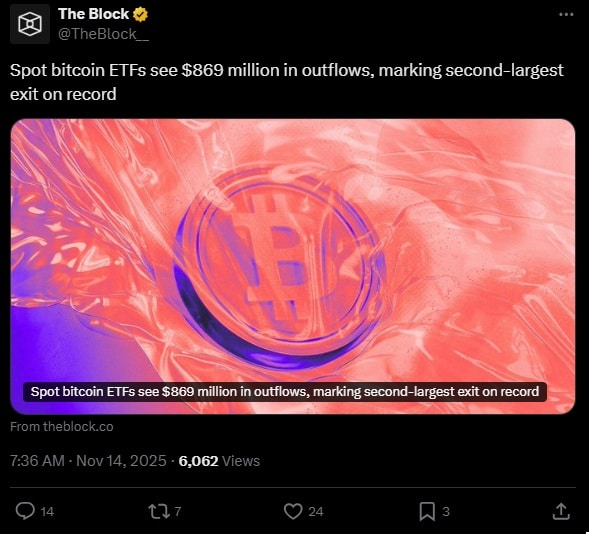Click the tweet text about $869 million outflows
This screenshot has height=534, width=589.
tap(287, 82)
